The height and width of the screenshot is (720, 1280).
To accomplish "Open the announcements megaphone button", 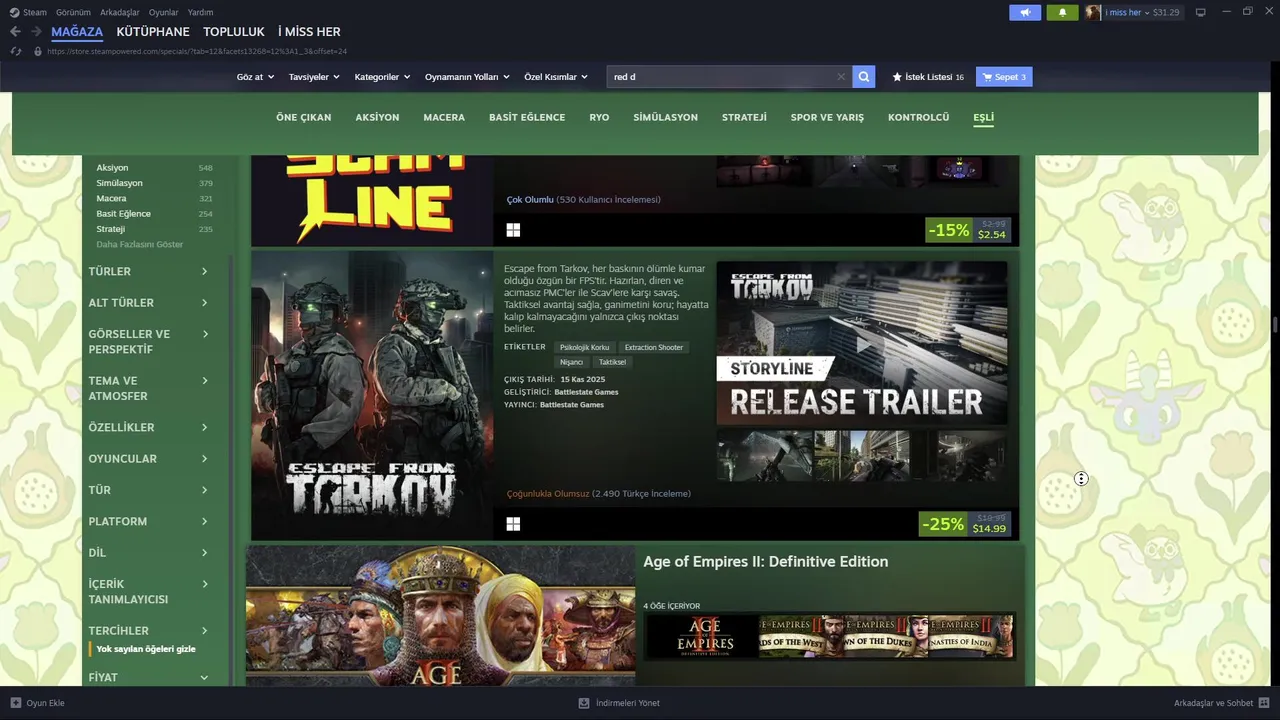I will [x=1025, y=12].
